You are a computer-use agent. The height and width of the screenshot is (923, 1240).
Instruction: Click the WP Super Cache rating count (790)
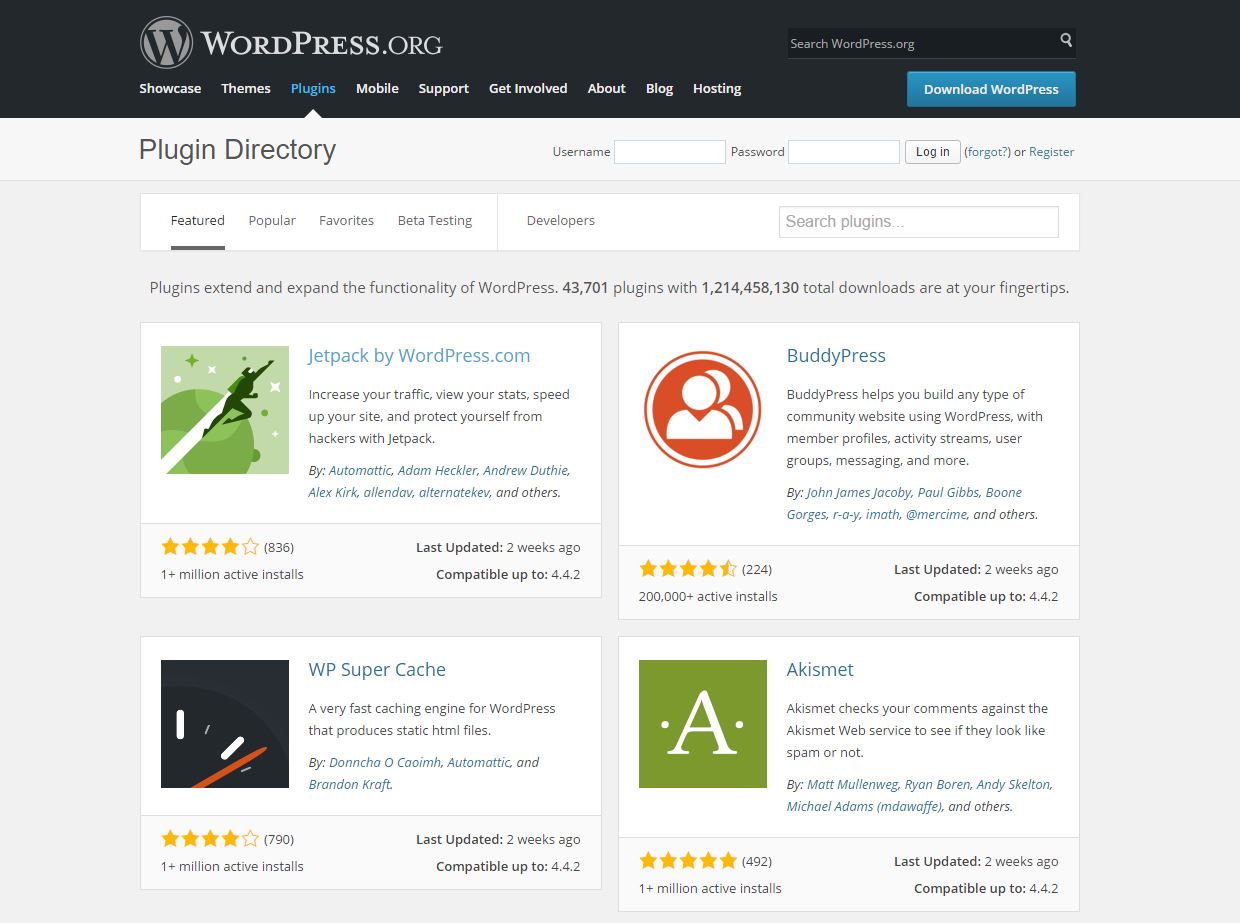(279, 839)
